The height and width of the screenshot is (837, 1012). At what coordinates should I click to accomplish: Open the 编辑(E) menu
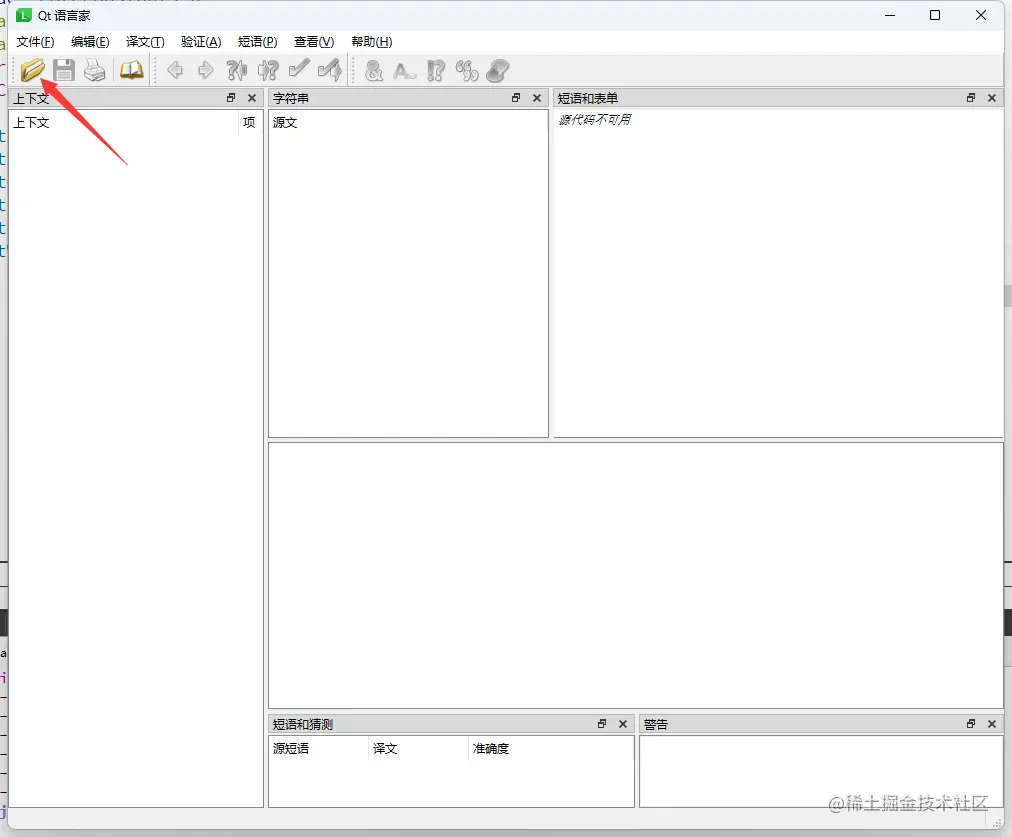(90, 42)
